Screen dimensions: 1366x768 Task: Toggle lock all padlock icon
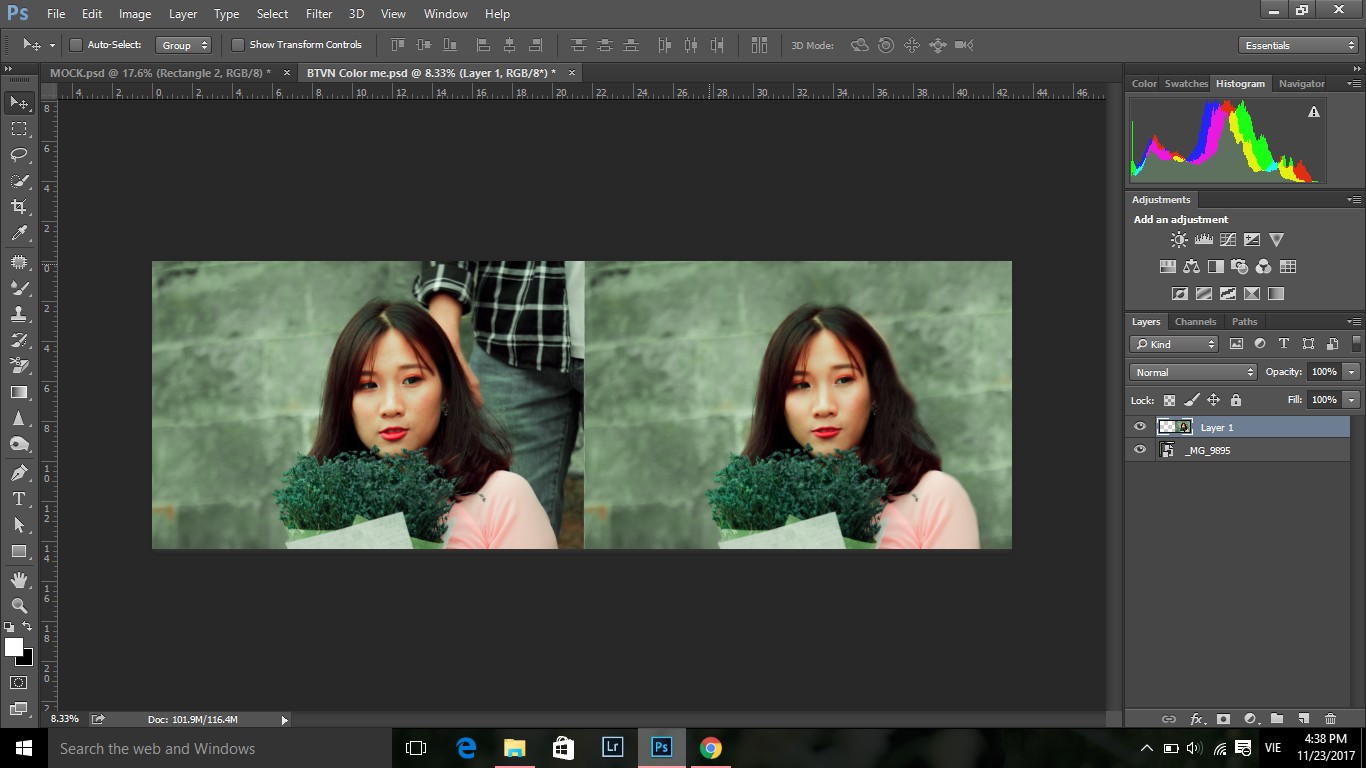[x=1236, y=400]
